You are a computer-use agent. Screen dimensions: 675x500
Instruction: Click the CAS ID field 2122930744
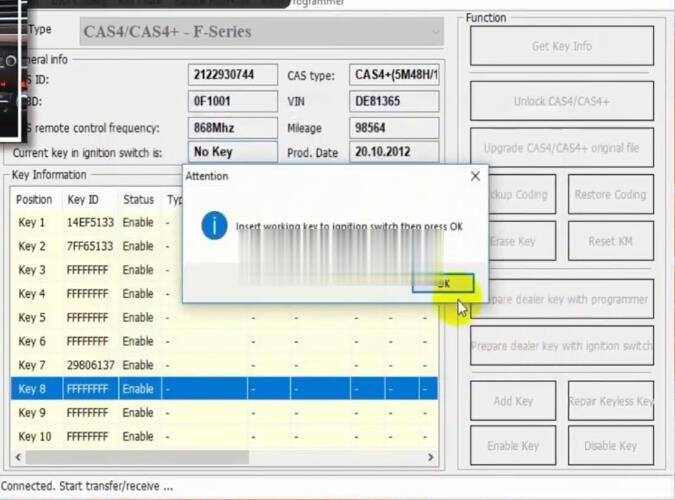click(233, 75)
